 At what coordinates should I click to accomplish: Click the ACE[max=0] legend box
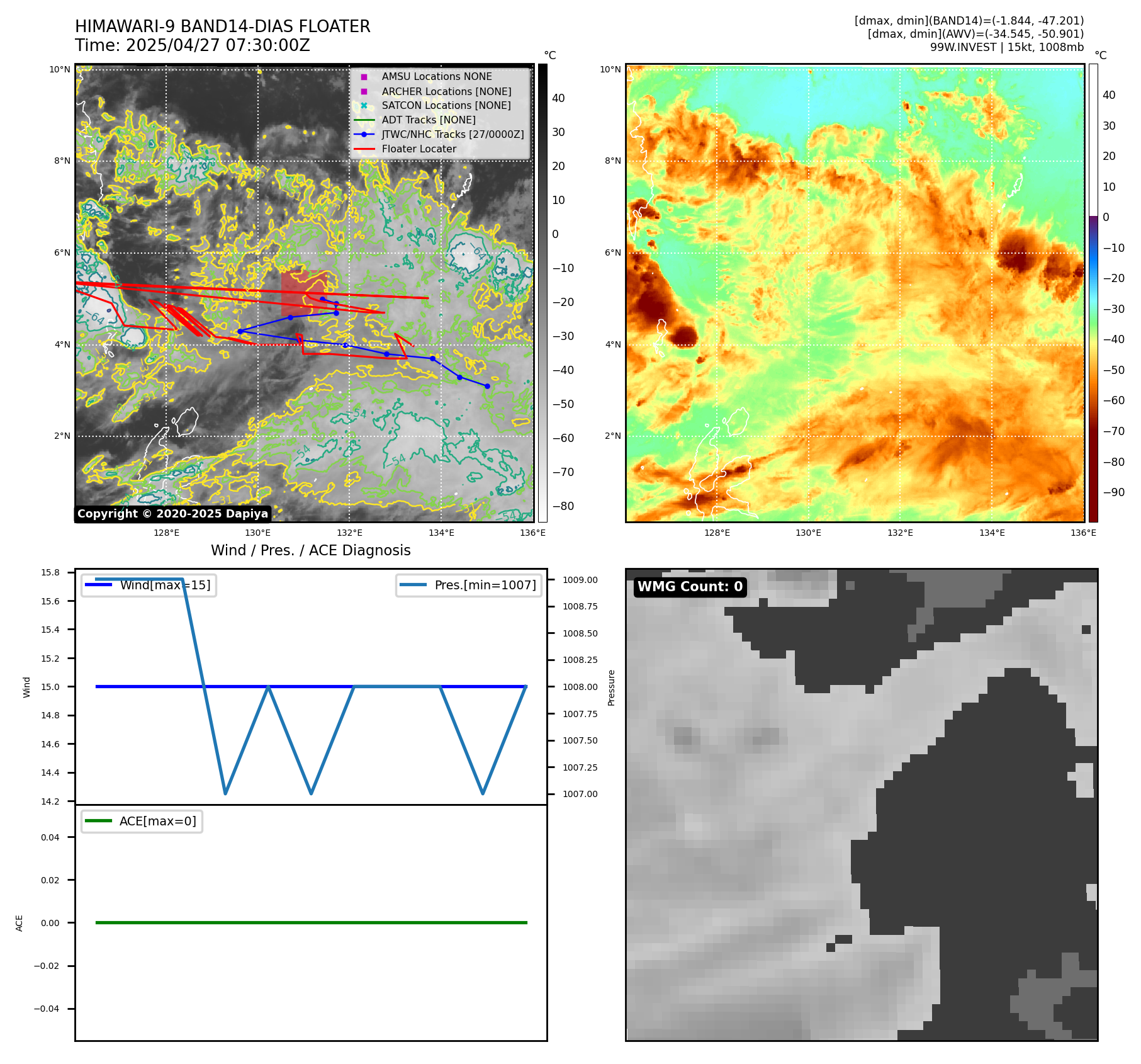click(x=142, y=821)
